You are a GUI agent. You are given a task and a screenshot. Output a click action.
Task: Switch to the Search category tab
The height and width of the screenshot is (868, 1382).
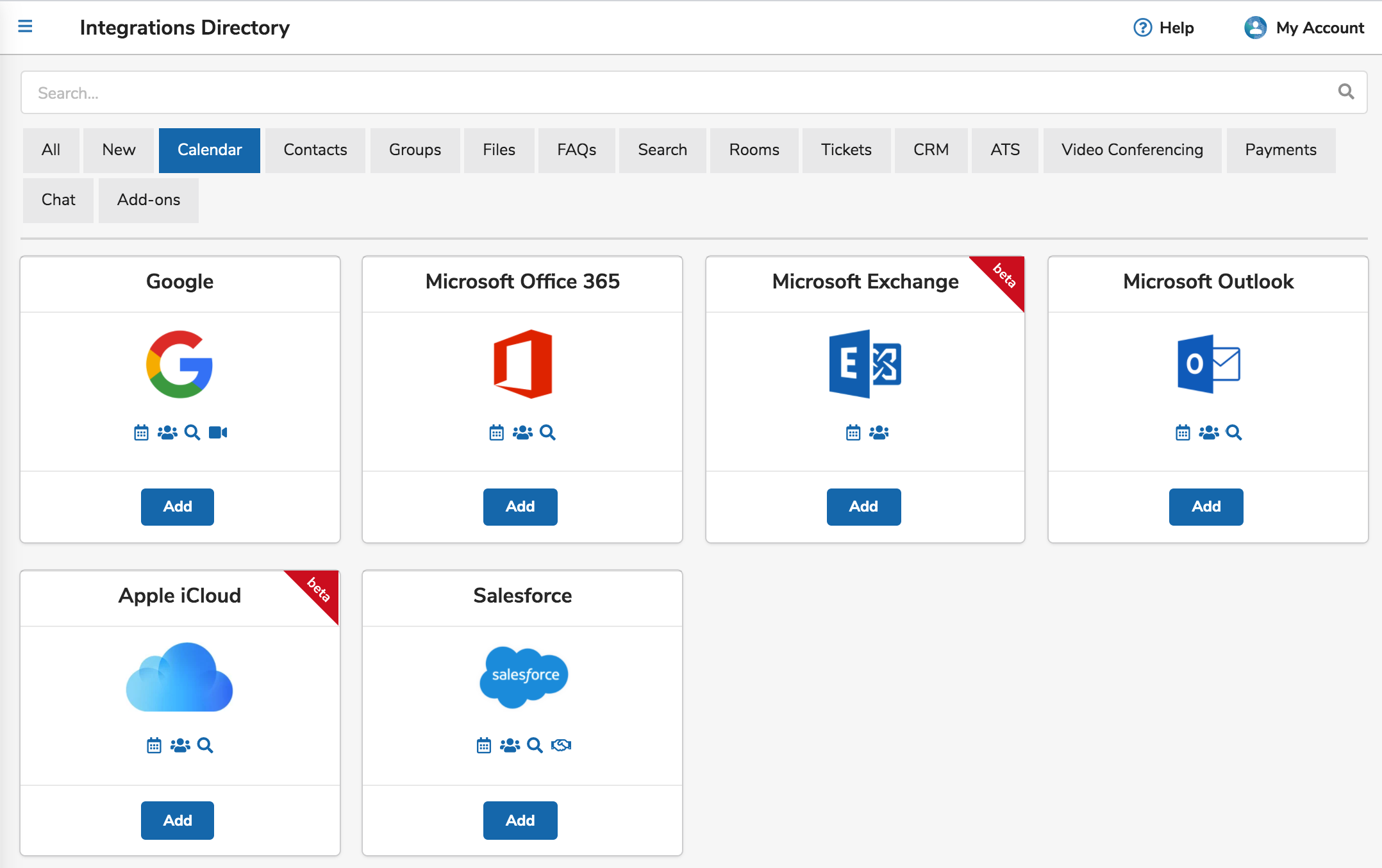pos(663,150)
